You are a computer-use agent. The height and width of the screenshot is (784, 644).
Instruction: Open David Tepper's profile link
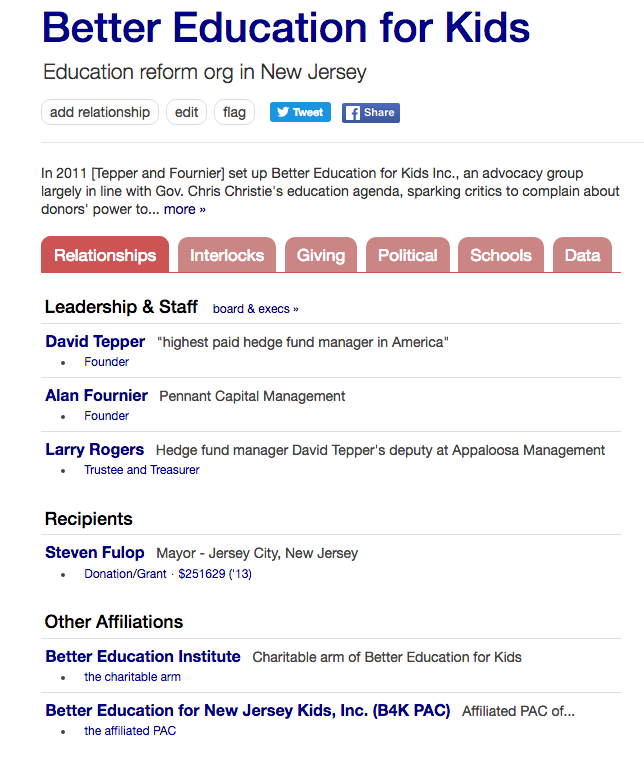95,342
